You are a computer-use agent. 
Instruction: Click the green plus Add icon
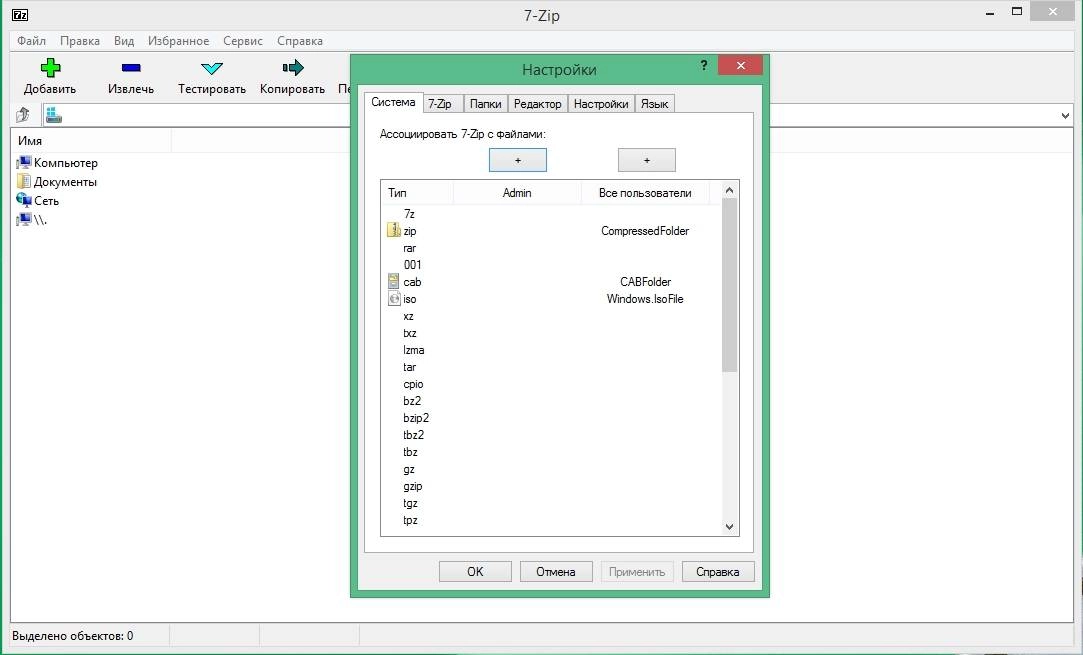coord(50,68)
